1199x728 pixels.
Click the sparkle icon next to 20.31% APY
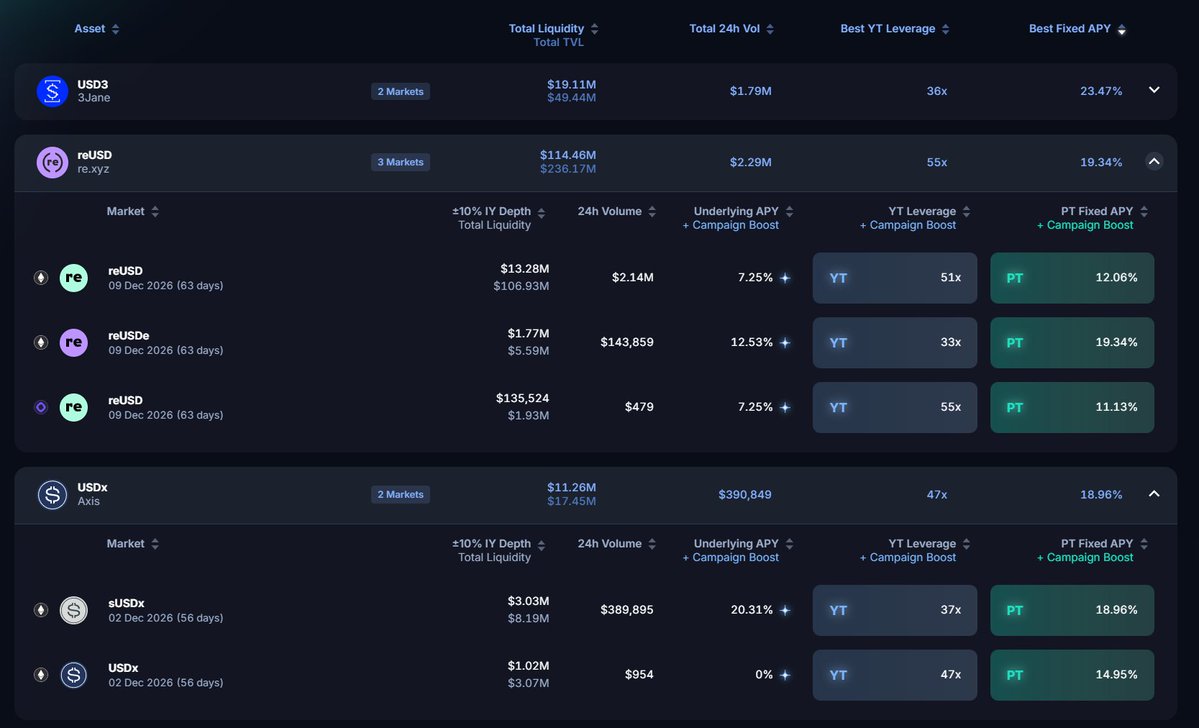785,610
